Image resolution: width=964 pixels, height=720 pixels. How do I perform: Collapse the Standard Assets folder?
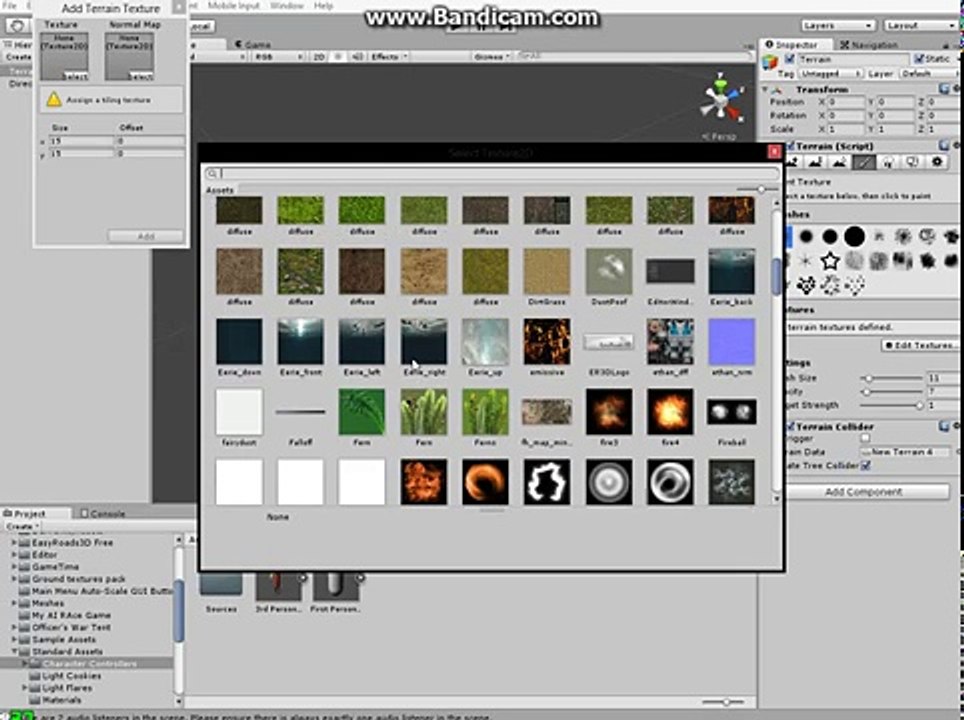pyautogui.click(x=14, y=651)
